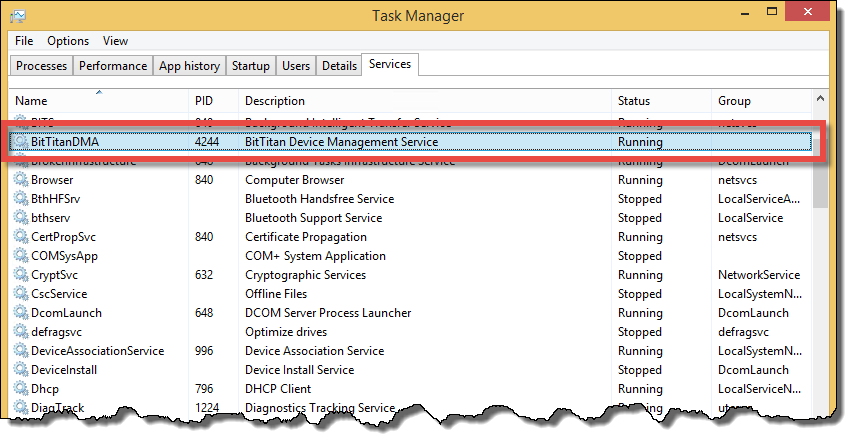This screenshot has height=448, width=852.
Task: Click the Computer Browser description
Action: click(295, 180)
